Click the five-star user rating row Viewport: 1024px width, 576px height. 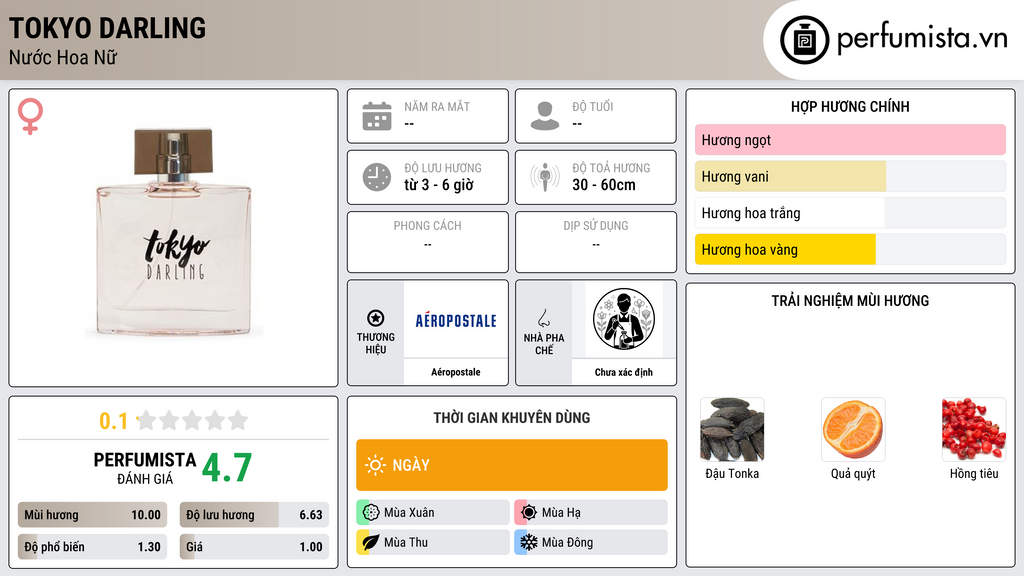pyautogui.click(x=192, y=421)
